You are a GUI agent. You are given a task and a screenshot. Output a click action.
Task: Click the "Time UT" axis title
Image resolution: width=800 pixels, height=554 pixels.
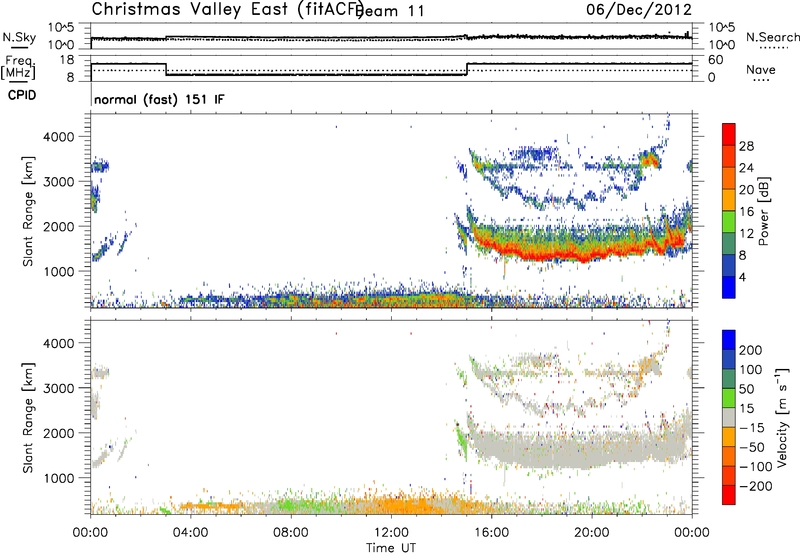pos(391,547)
